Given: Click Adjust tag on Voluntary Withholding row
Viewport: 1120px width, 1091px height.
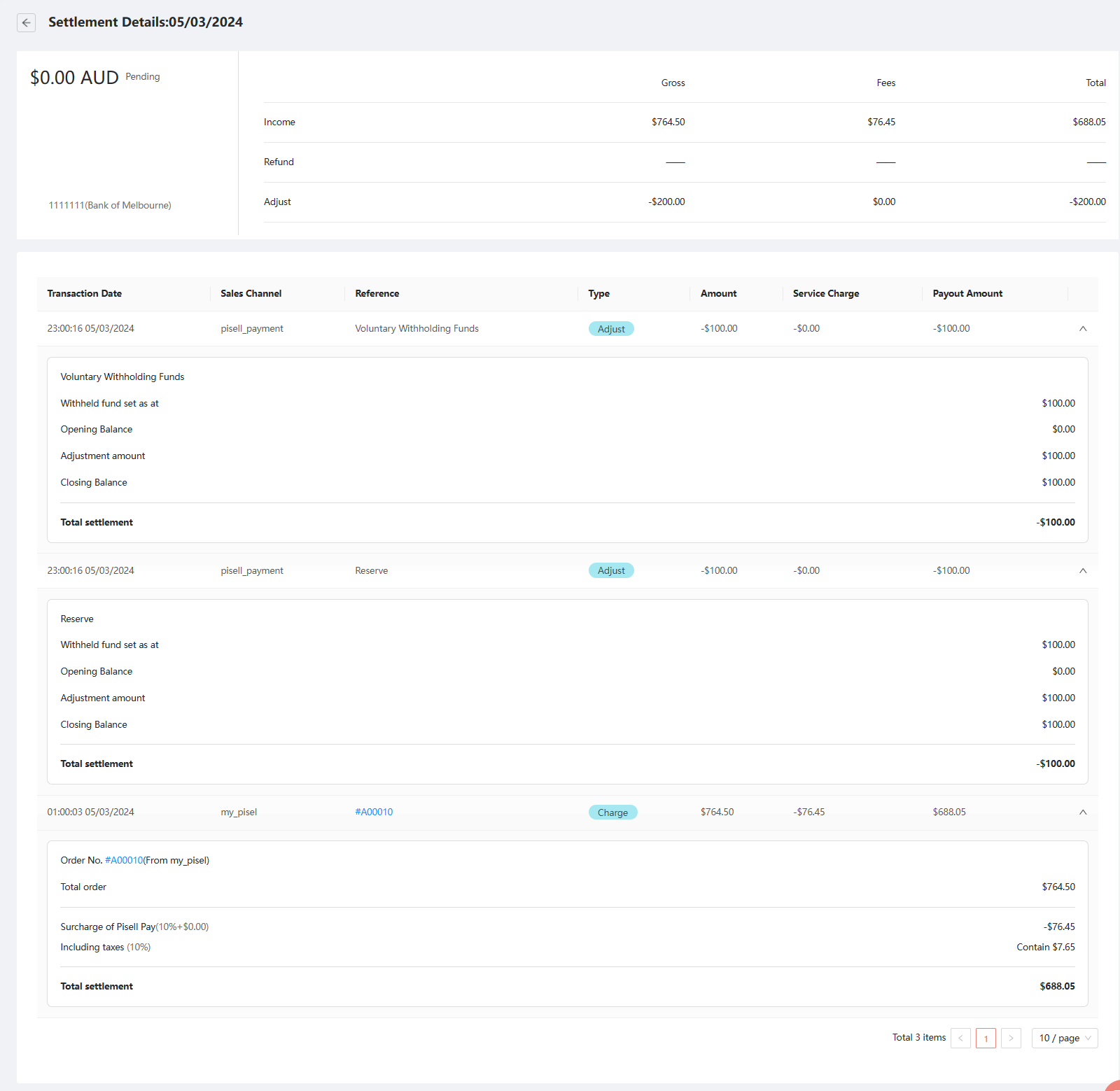Looking at the screenshot, I should pyautogui.click(x=611, y=329).
